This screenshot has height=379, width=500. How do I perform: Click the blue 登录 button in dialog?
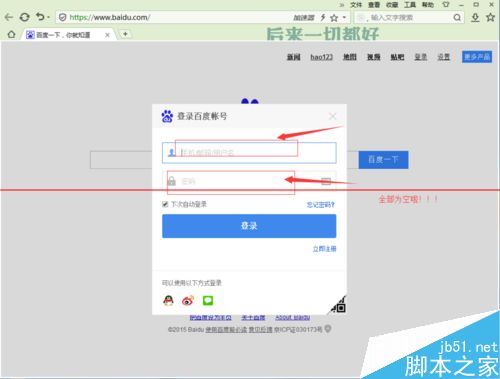(249, 226)
